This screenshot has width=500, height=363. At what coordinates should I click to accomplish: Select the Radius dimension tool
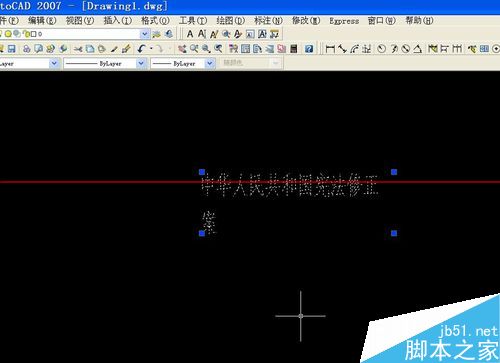[x=382, y=49]
